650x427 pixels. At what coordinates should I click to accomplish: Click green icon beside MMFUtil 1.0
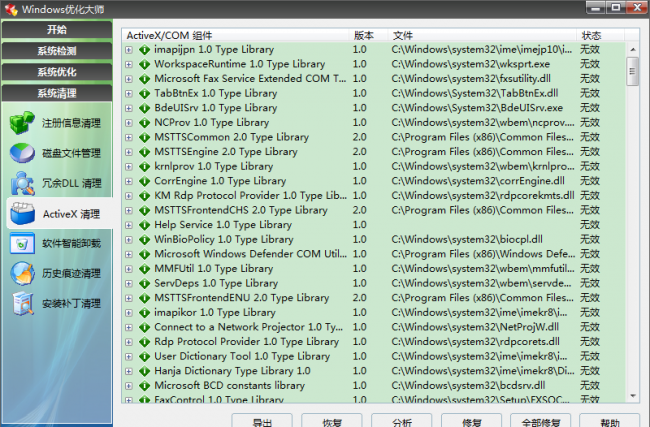click(144, 269)
